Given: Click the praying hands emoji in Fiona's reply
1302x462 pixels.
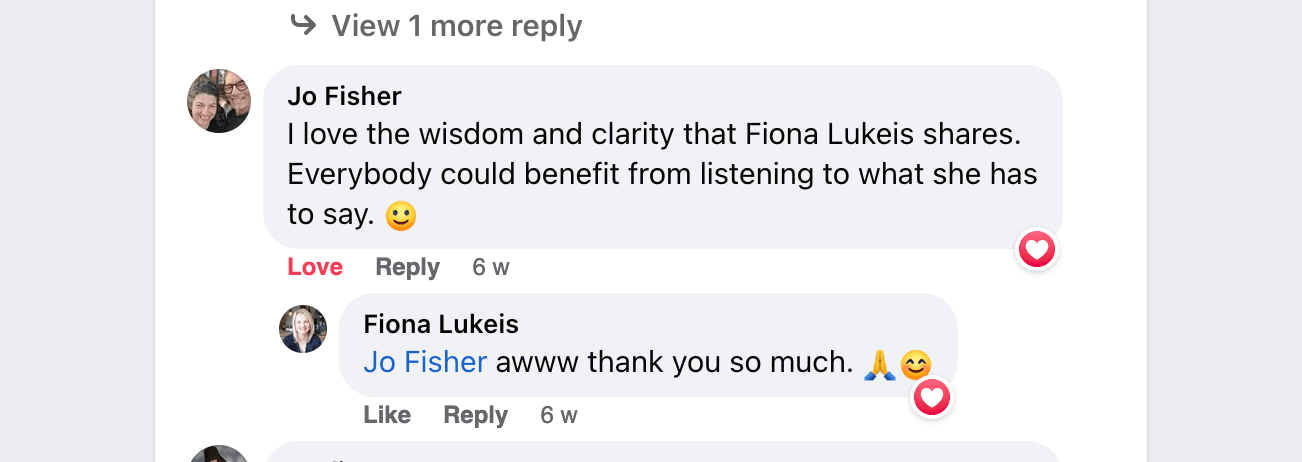Looking at the screenshot, I should point(878,364).
